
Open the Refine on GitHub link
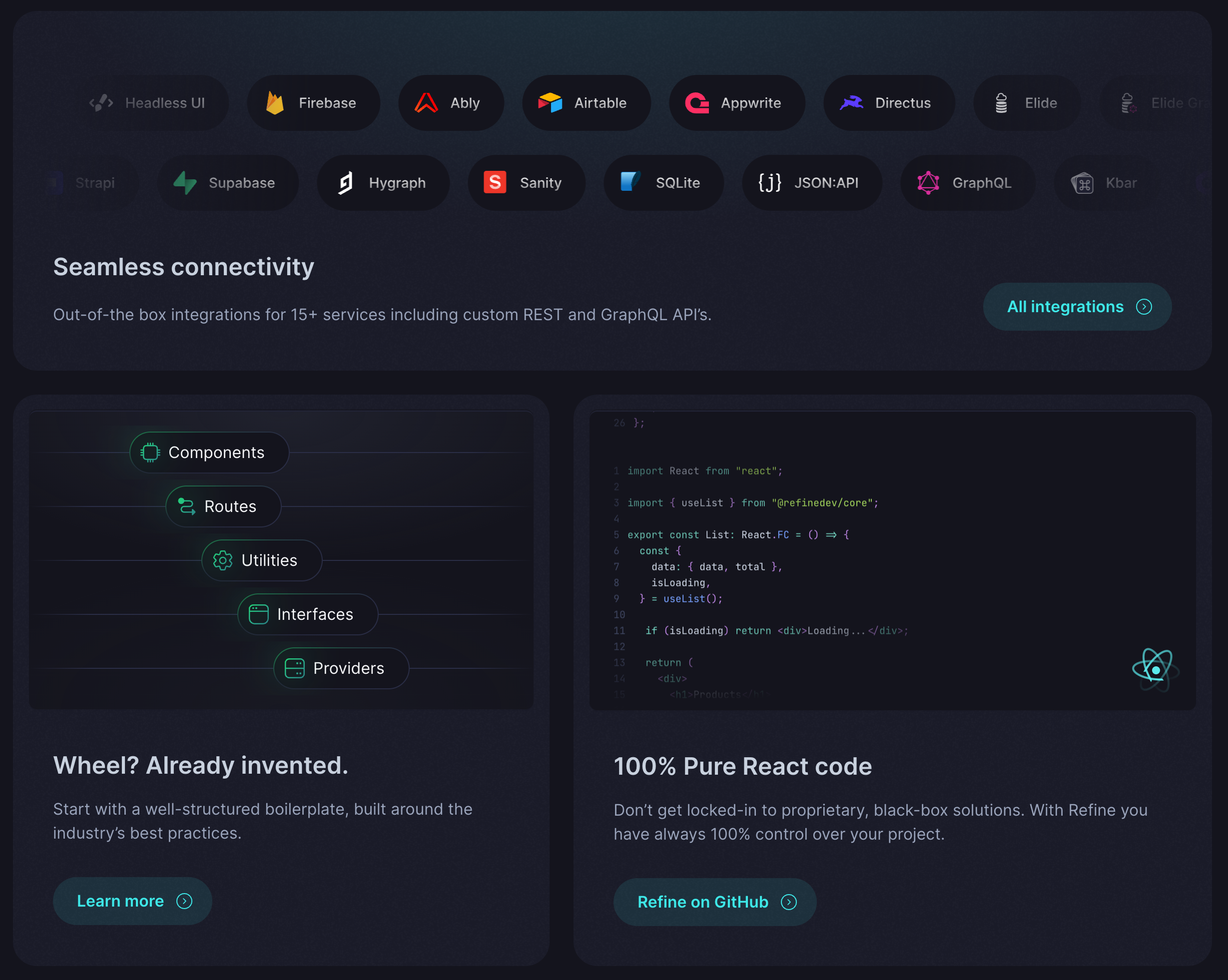pyautogui.click(x=715, y=902)
